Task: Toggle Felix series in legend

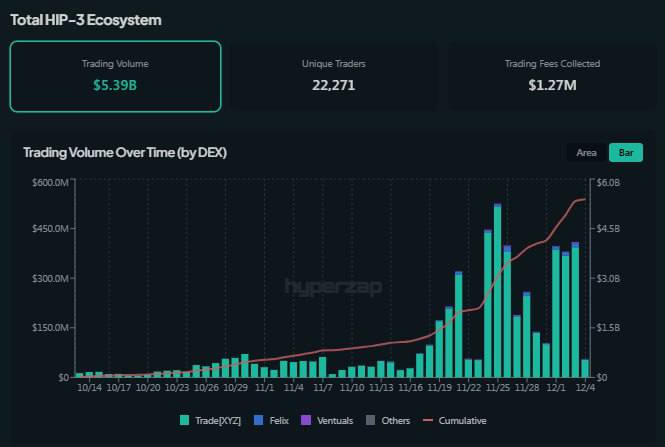Action: pyautogui.click(x=278, y=421)
